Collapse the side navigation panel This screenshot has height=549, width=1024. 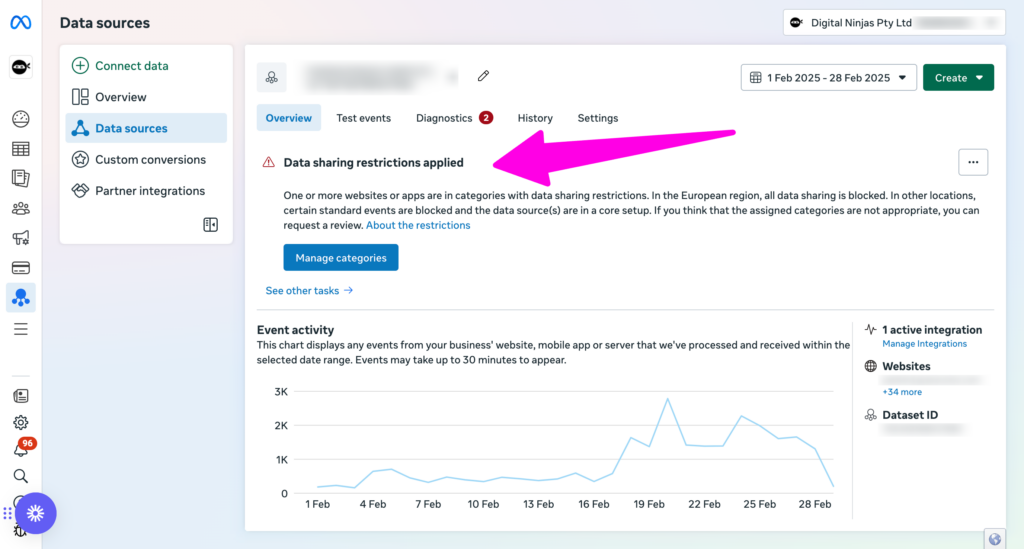click(x=210, y=225)
